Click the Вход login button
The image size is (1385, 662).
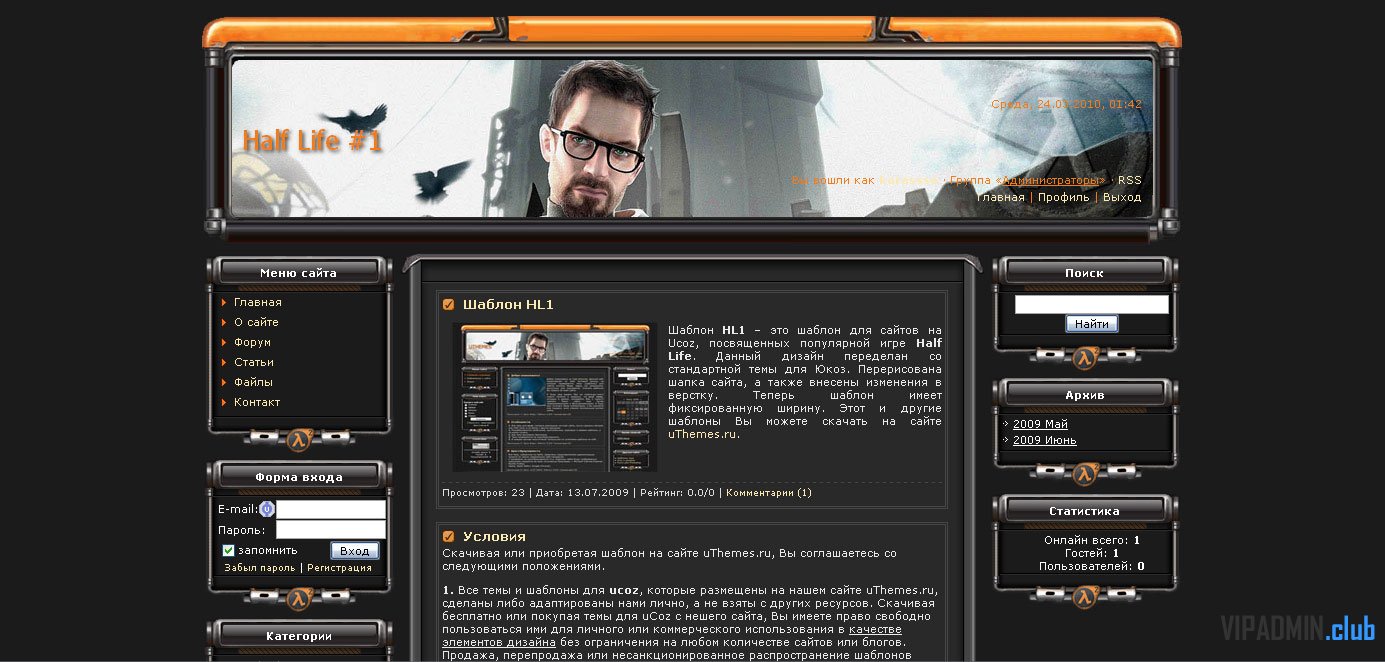355,551
